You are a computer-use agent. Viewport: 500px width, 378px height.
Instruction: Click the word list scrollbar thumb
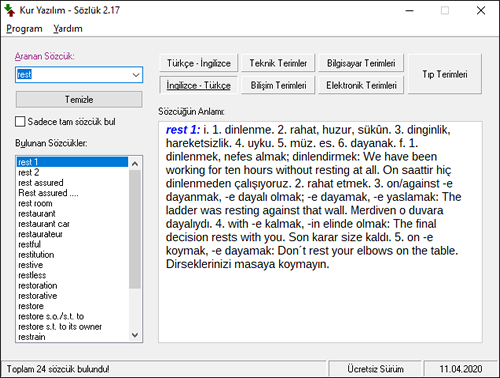click(x=135, y=229)
